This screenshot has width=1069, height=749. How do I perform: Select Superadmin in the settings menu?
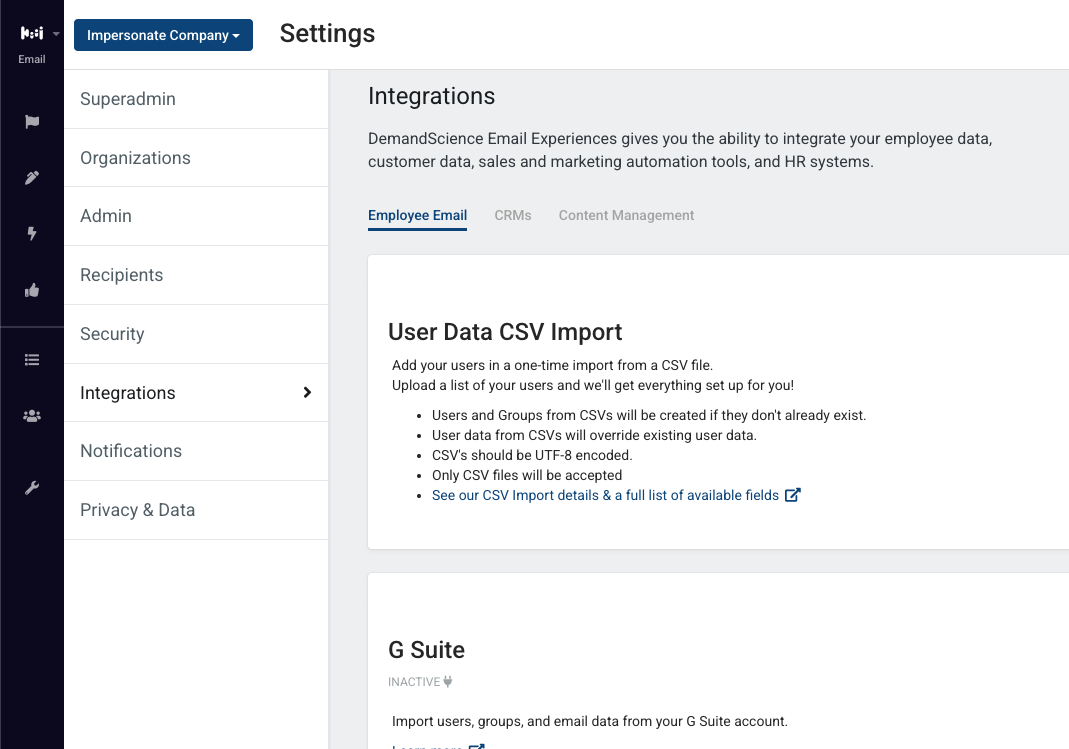[x=196, y=99]
